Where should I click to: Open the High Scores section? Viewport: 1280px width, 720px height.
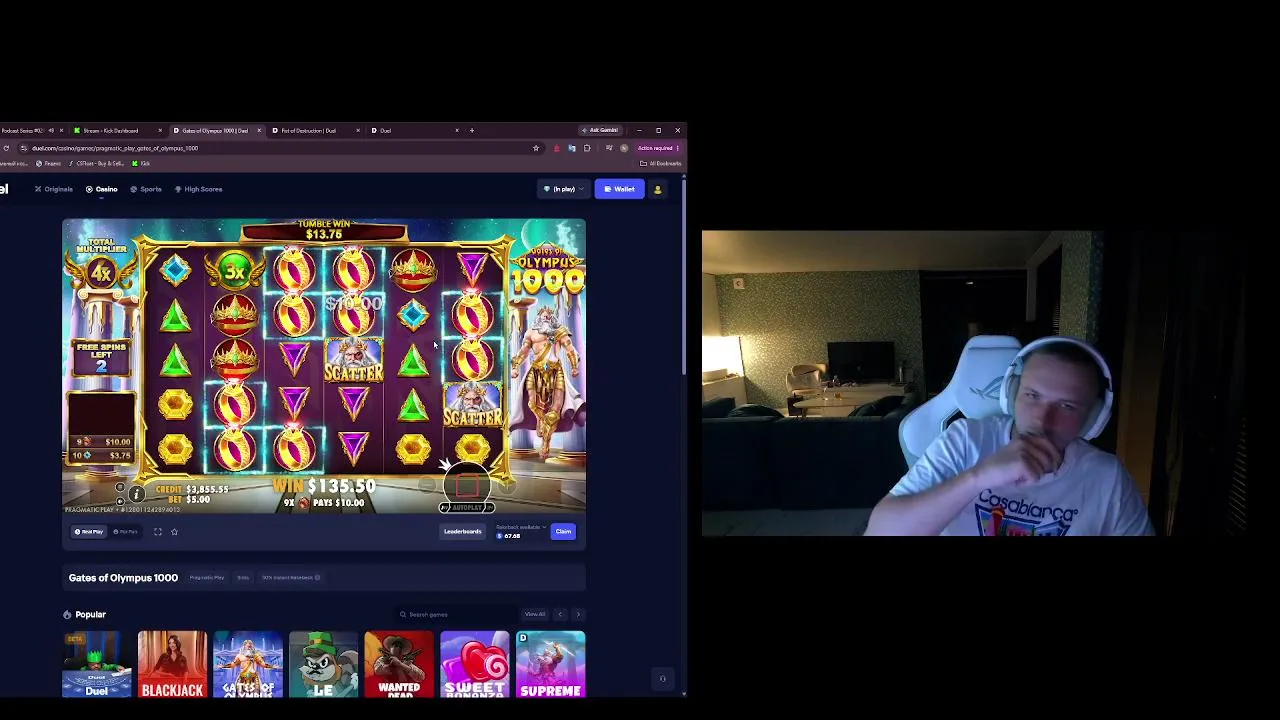198,189
